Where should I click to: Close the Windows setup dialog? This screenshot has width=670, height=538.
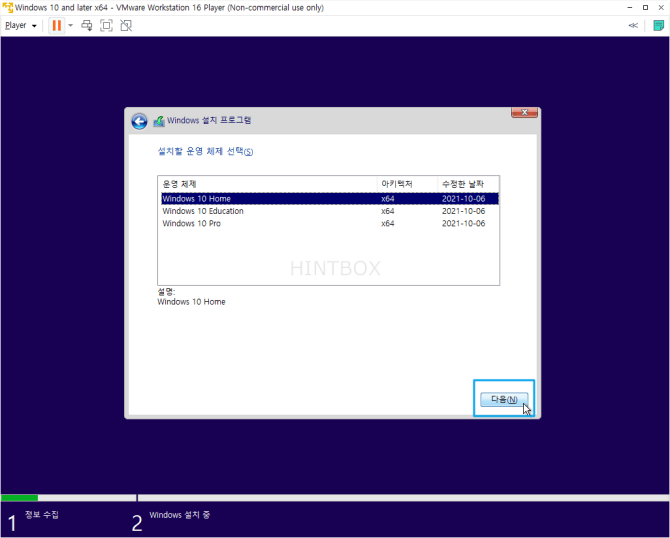[x=524, y=112]
